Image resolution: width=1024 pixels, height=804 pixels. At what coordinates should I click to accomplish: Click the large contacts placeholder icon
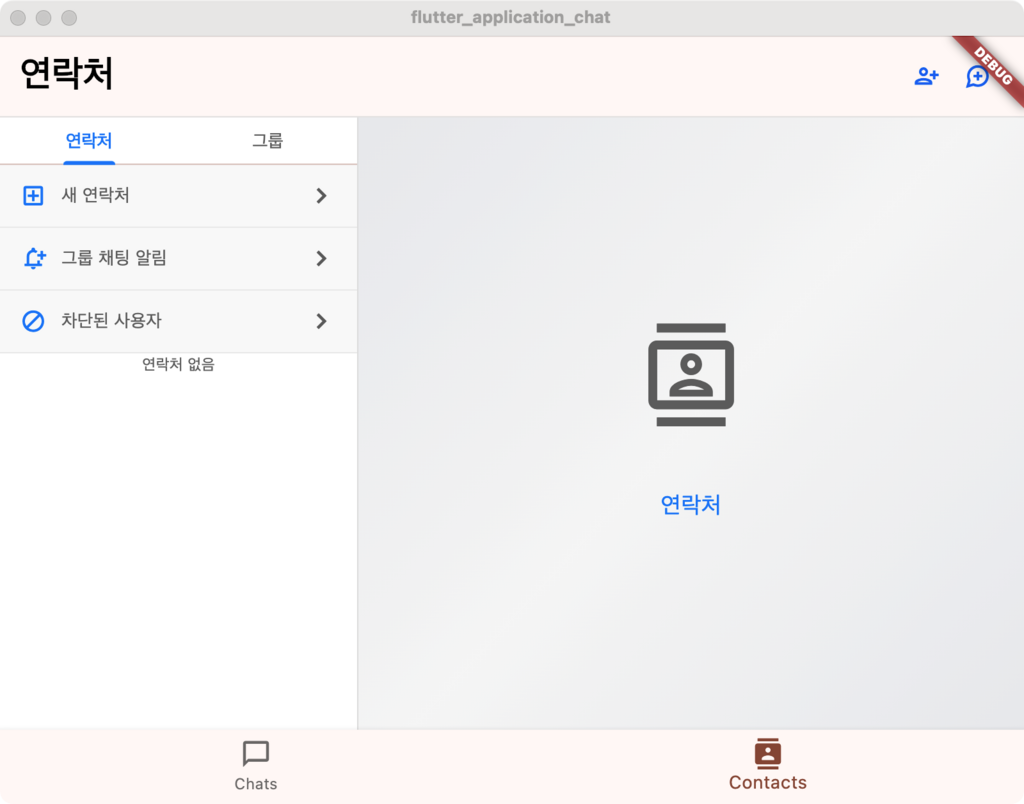(691, 375)
